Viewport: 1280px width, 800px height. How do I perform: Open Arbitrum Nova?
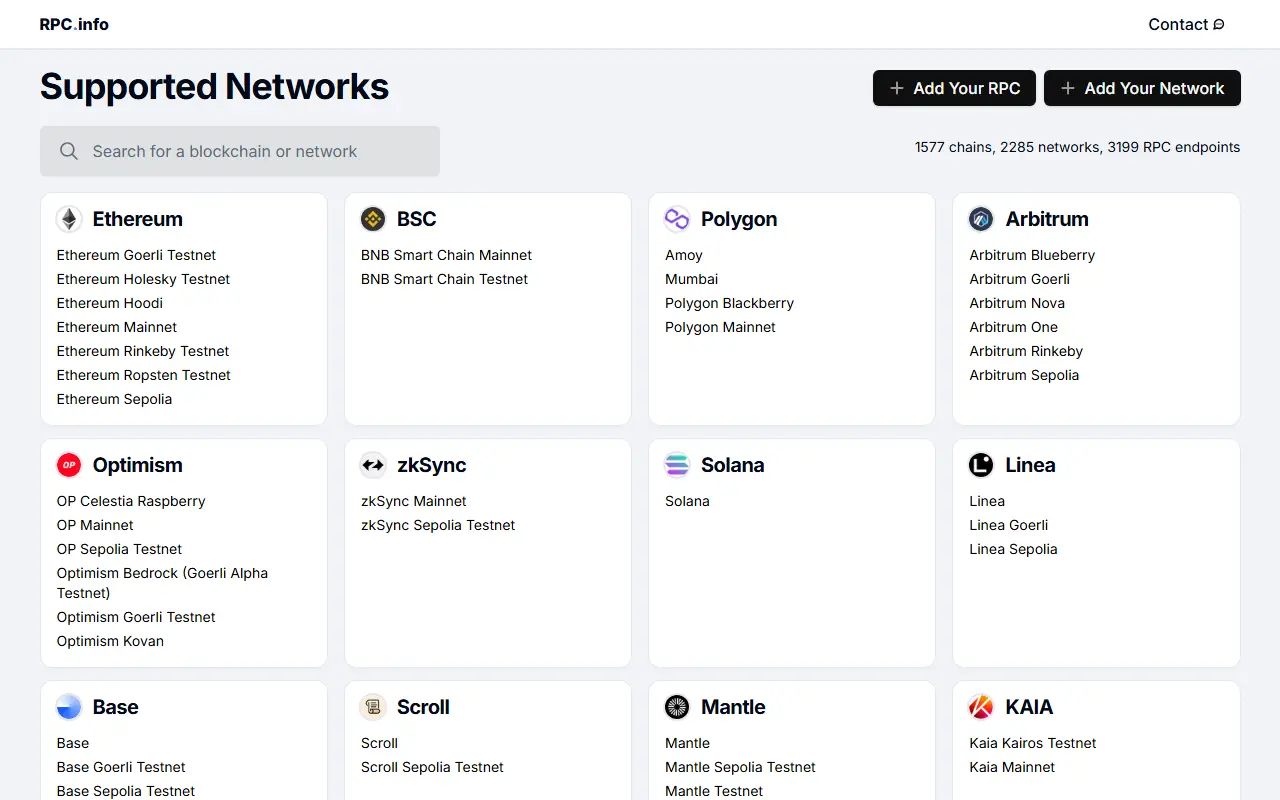click(1017, 303)
